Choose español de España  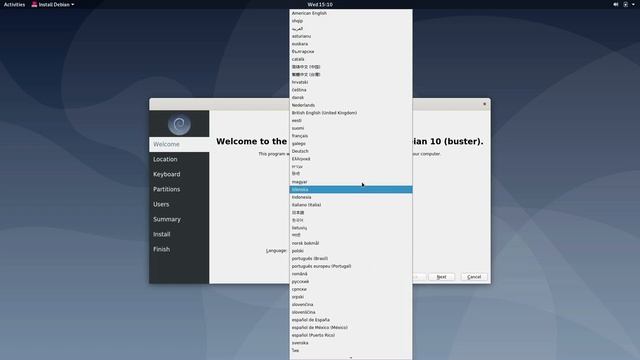tap(351, 320)
